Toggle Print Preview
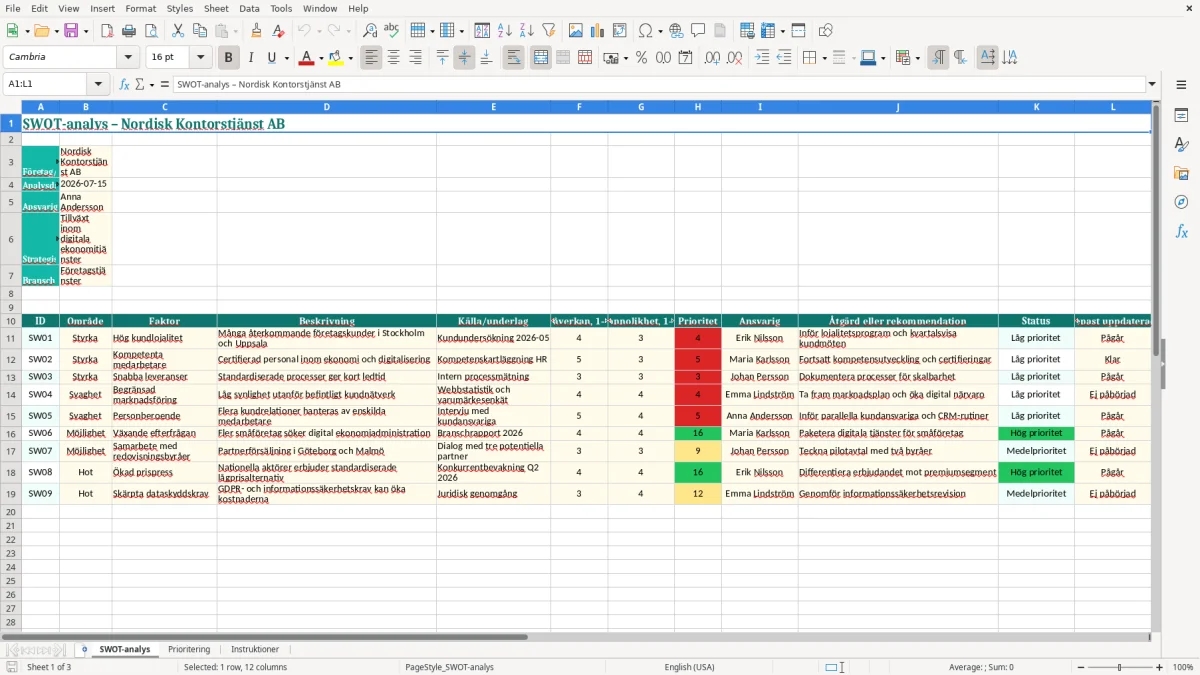 pos(149,31)
